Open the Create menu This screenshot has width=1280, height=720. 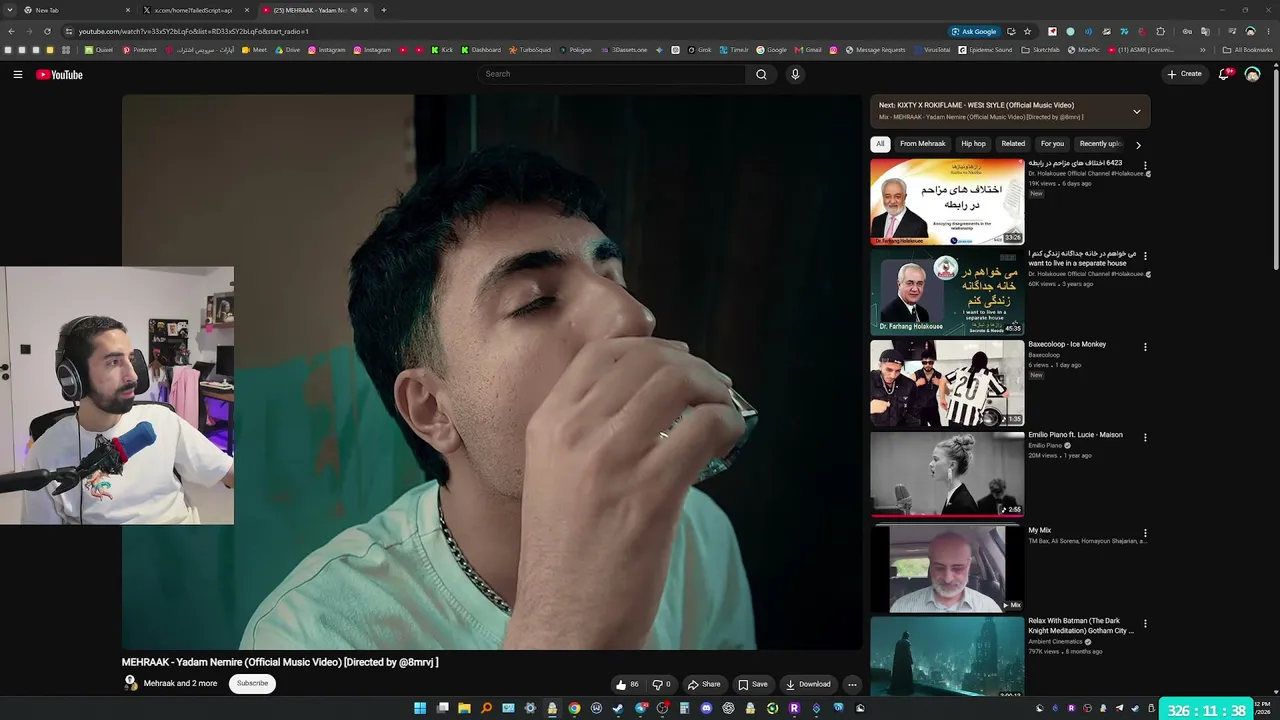pyautogui.click(x=1184, y=74)
